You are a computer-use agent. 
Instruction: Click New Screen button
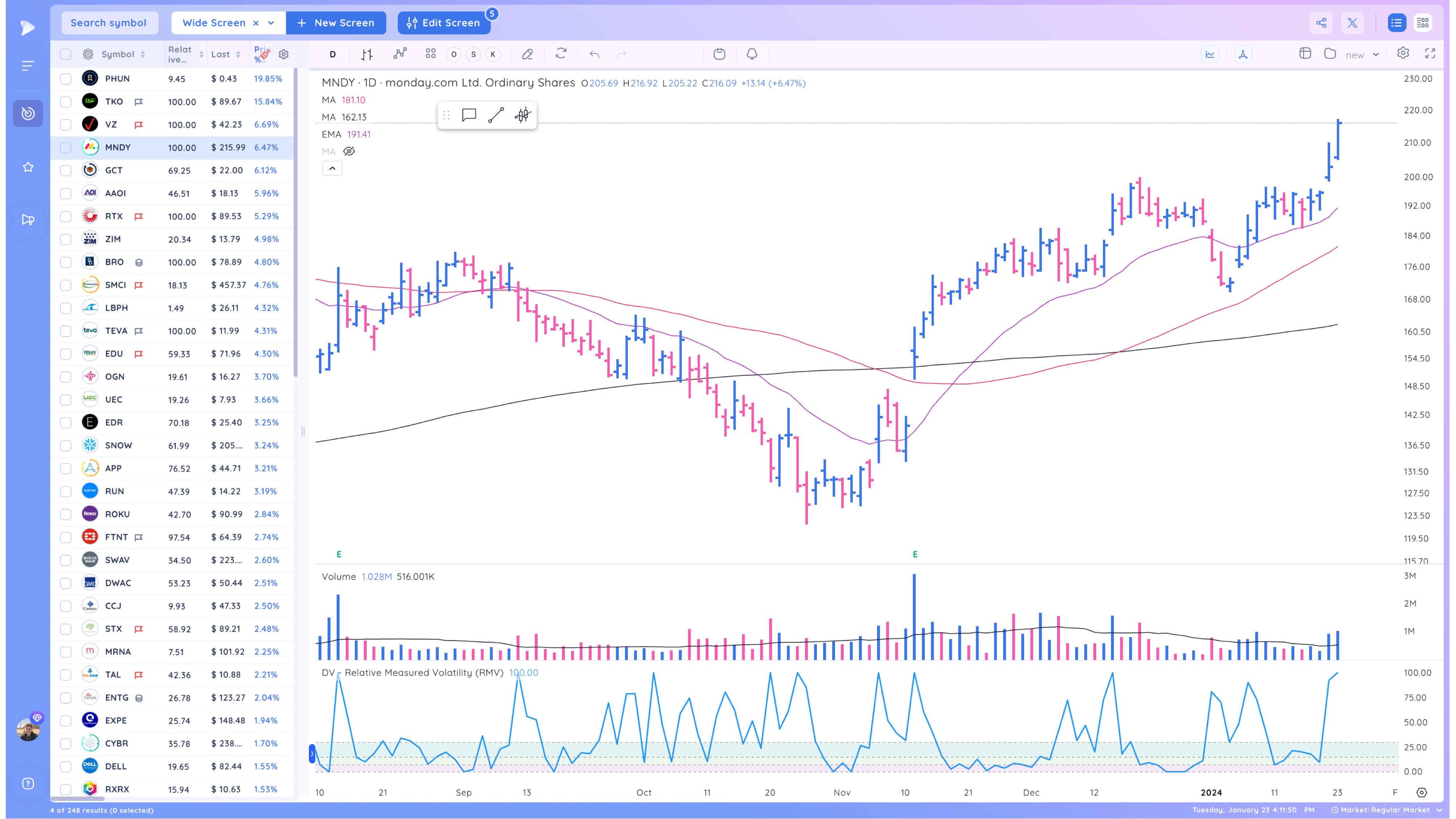pyautogui.click(x=336, y=22)
